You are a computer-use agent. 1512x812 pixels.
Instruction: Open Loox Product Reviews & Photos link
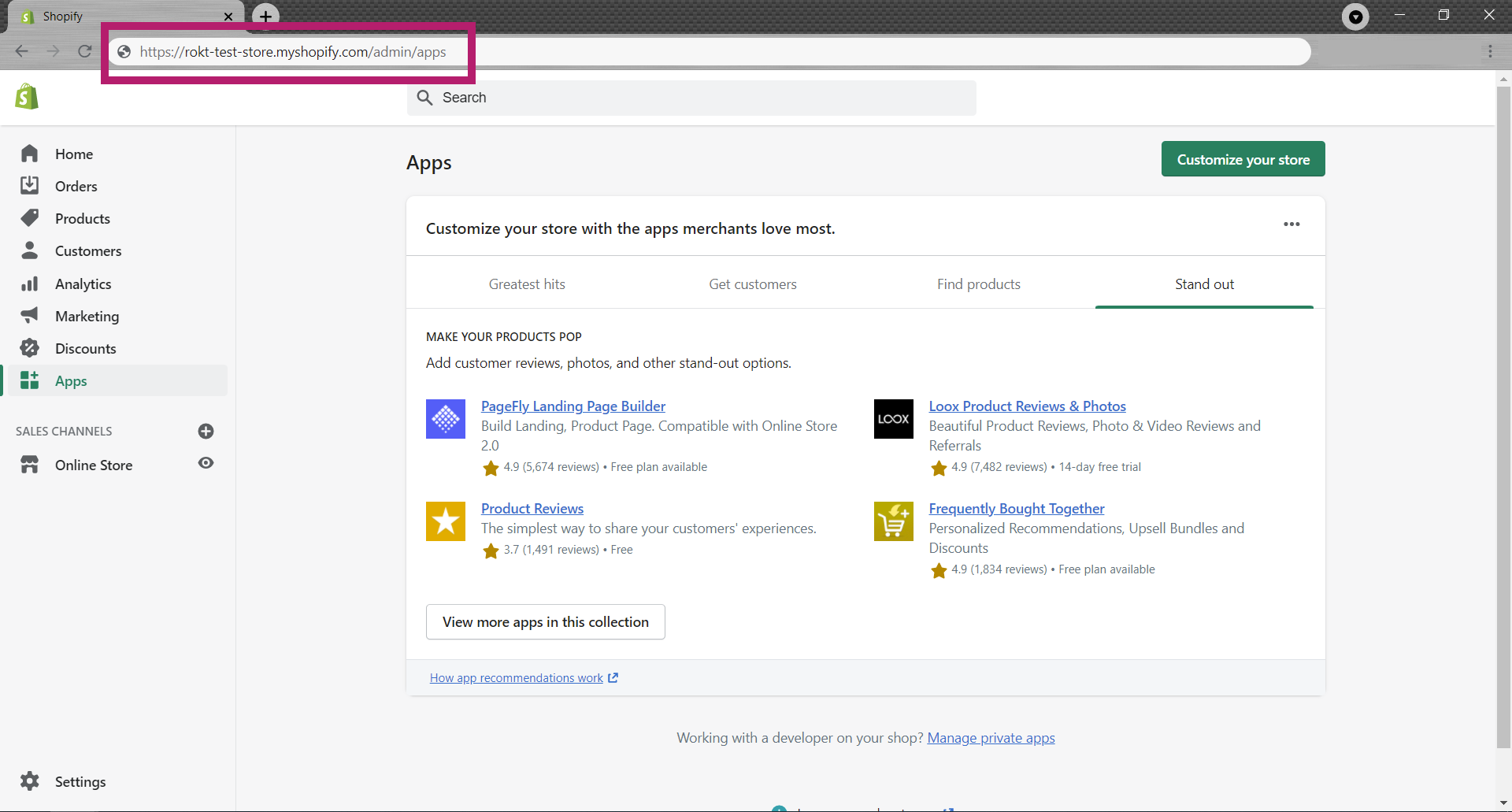[1027, 406]
